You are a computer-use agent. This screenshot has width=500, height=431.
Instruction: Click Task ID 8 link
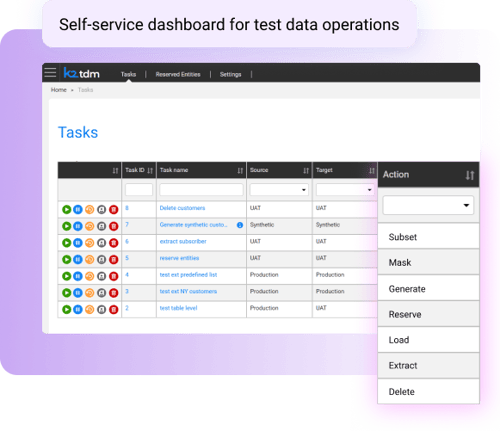tap(127, 208)
